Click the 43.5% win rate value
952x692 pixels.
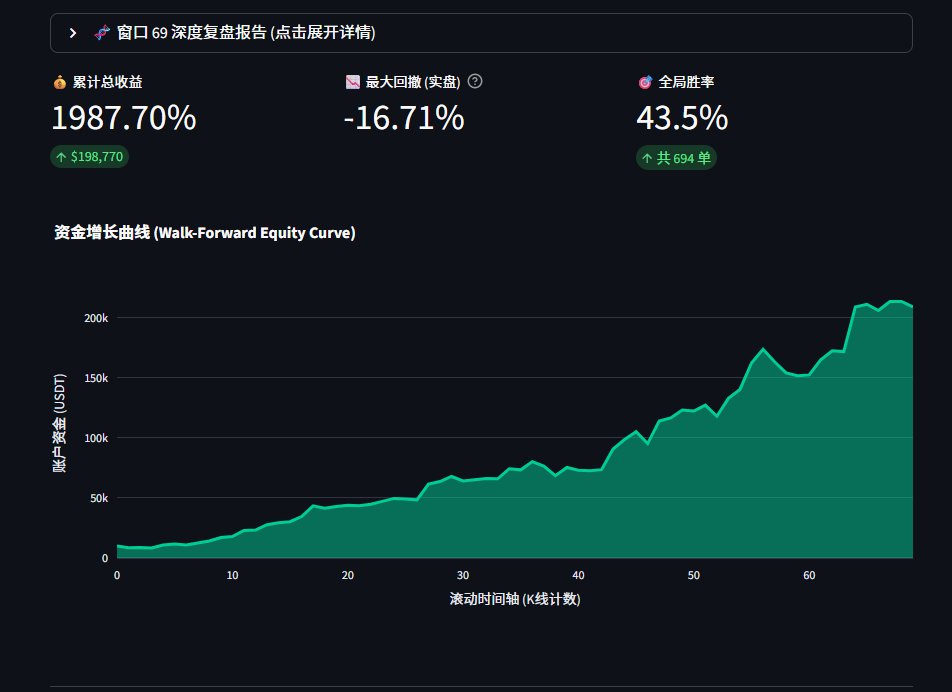click(x=681, y=118)
